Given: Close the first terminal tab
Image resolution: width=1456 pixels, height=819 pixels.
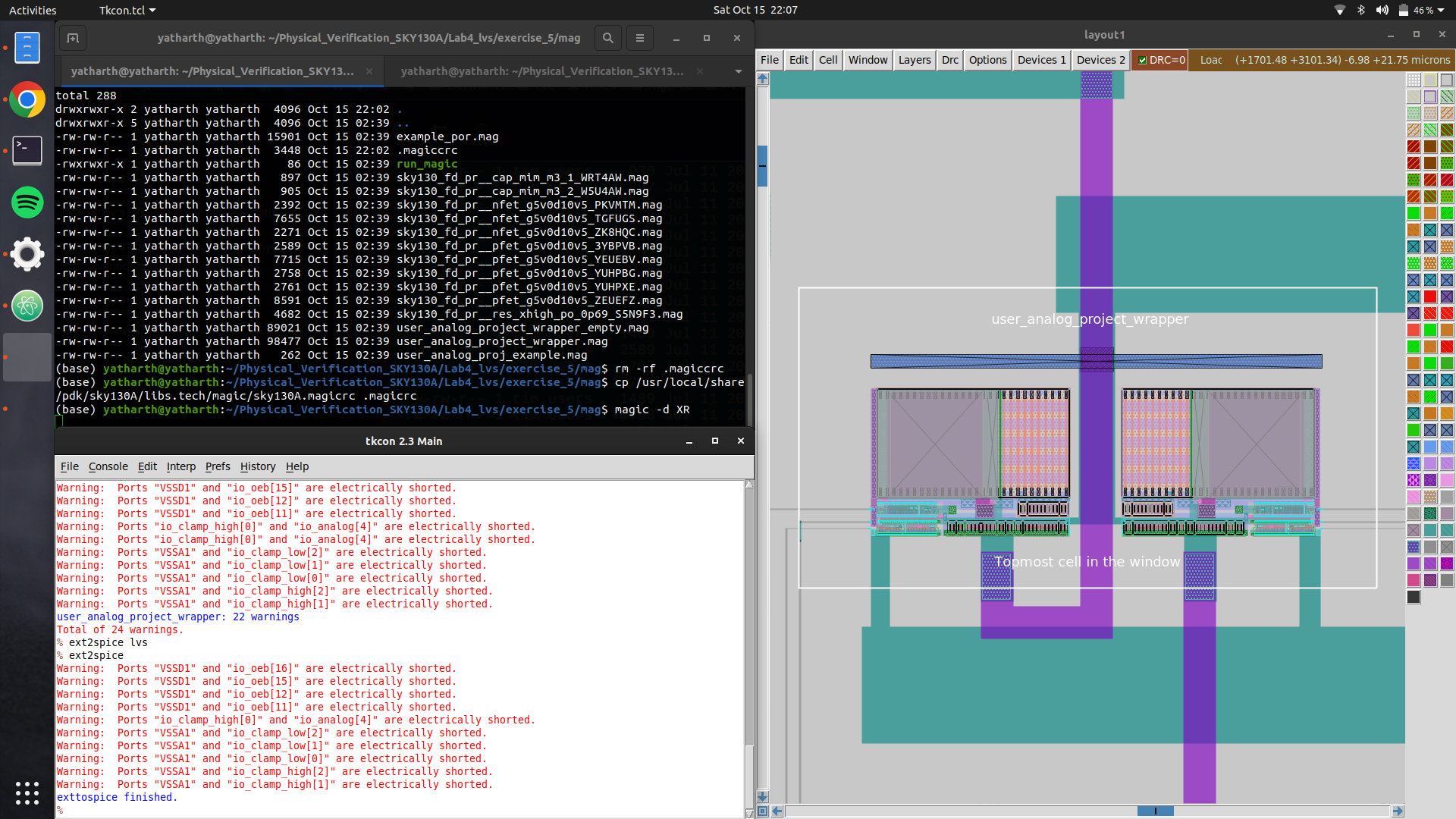Looking at the screenshot, I should click(x=369, y=71).
